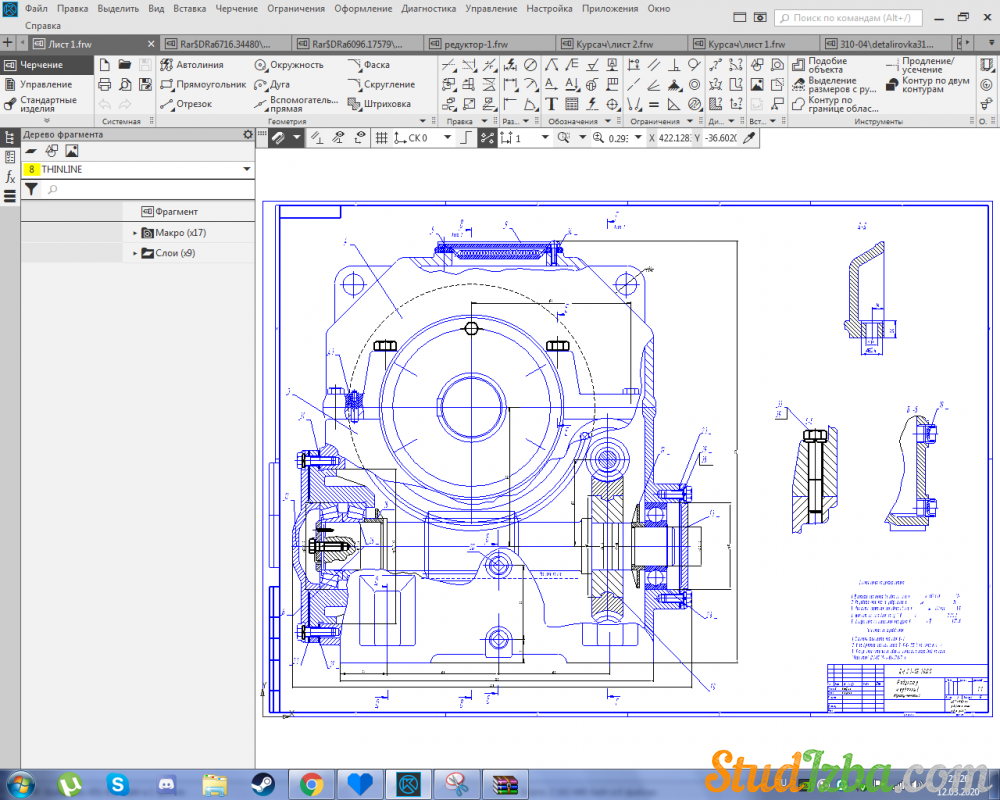Toggle the snapping magnet button
Screen dimensions: 1000x800
[277, 138]
